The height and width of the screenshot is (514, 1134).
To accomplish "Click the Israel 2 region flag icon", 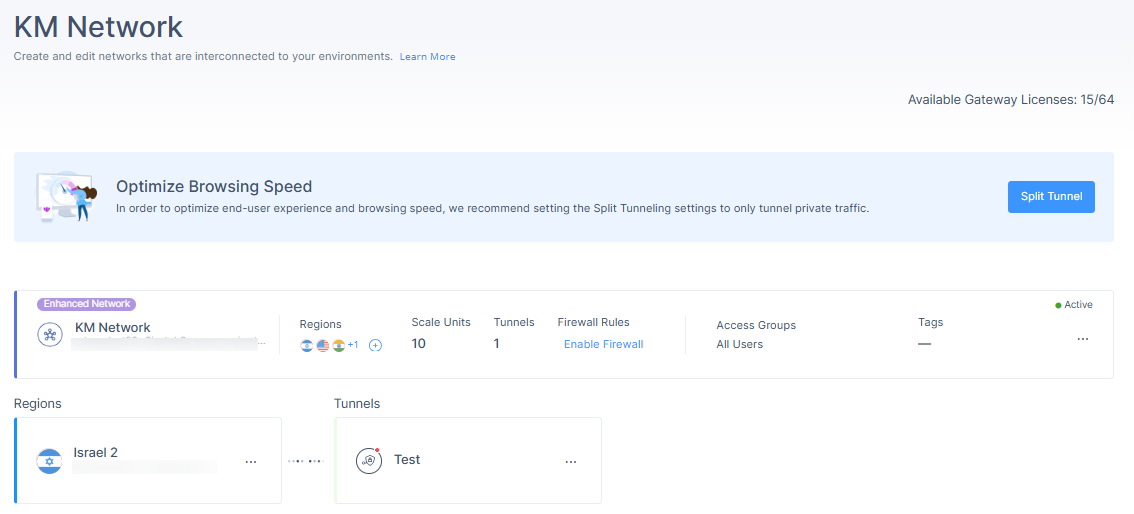I will [50, 461].
